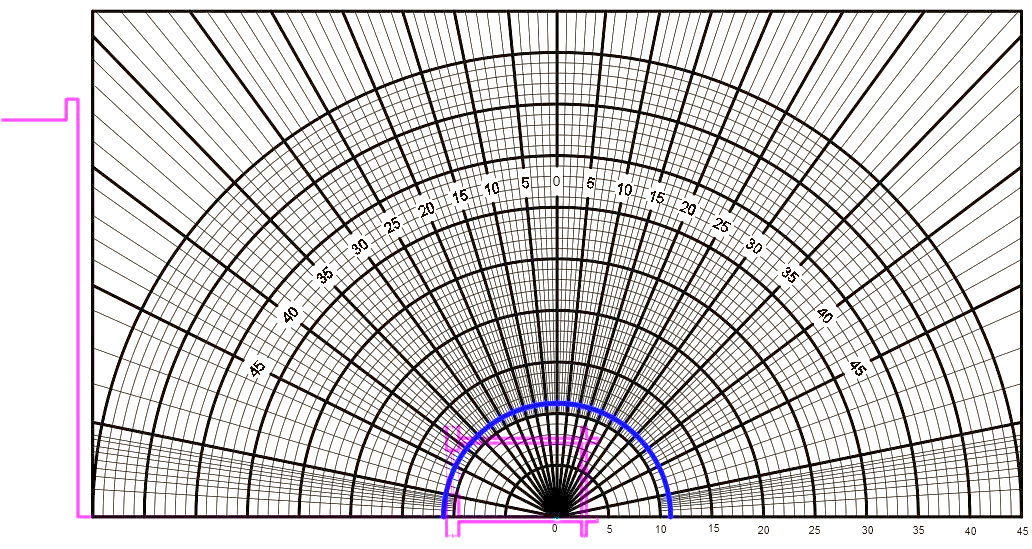Viewport: 1032px width, 549px height.
Task: Click the "35" angle label on the left arc
Action: tap(324, 276)
